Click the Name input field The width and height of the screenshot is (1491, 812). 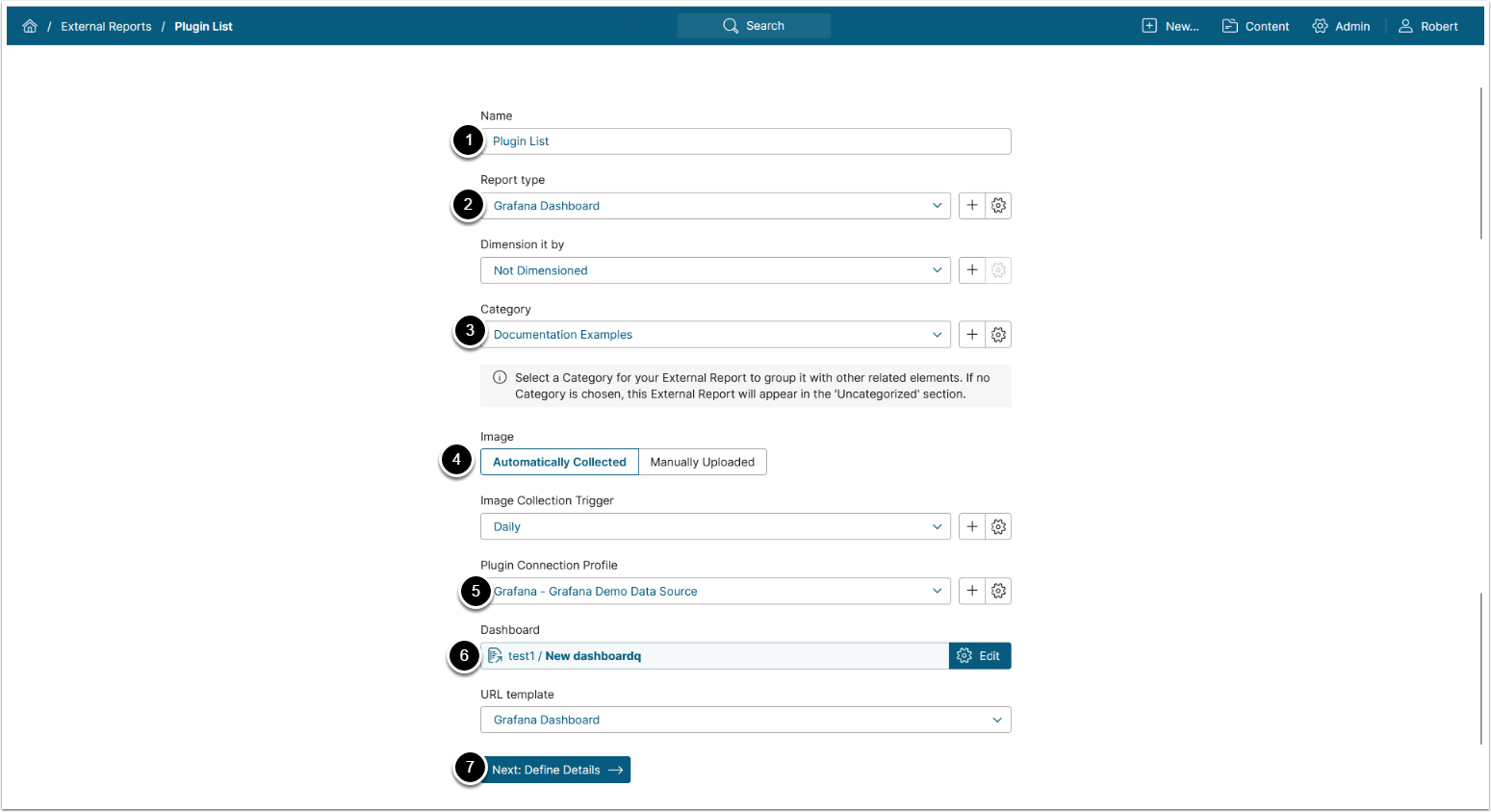(746, 141)
